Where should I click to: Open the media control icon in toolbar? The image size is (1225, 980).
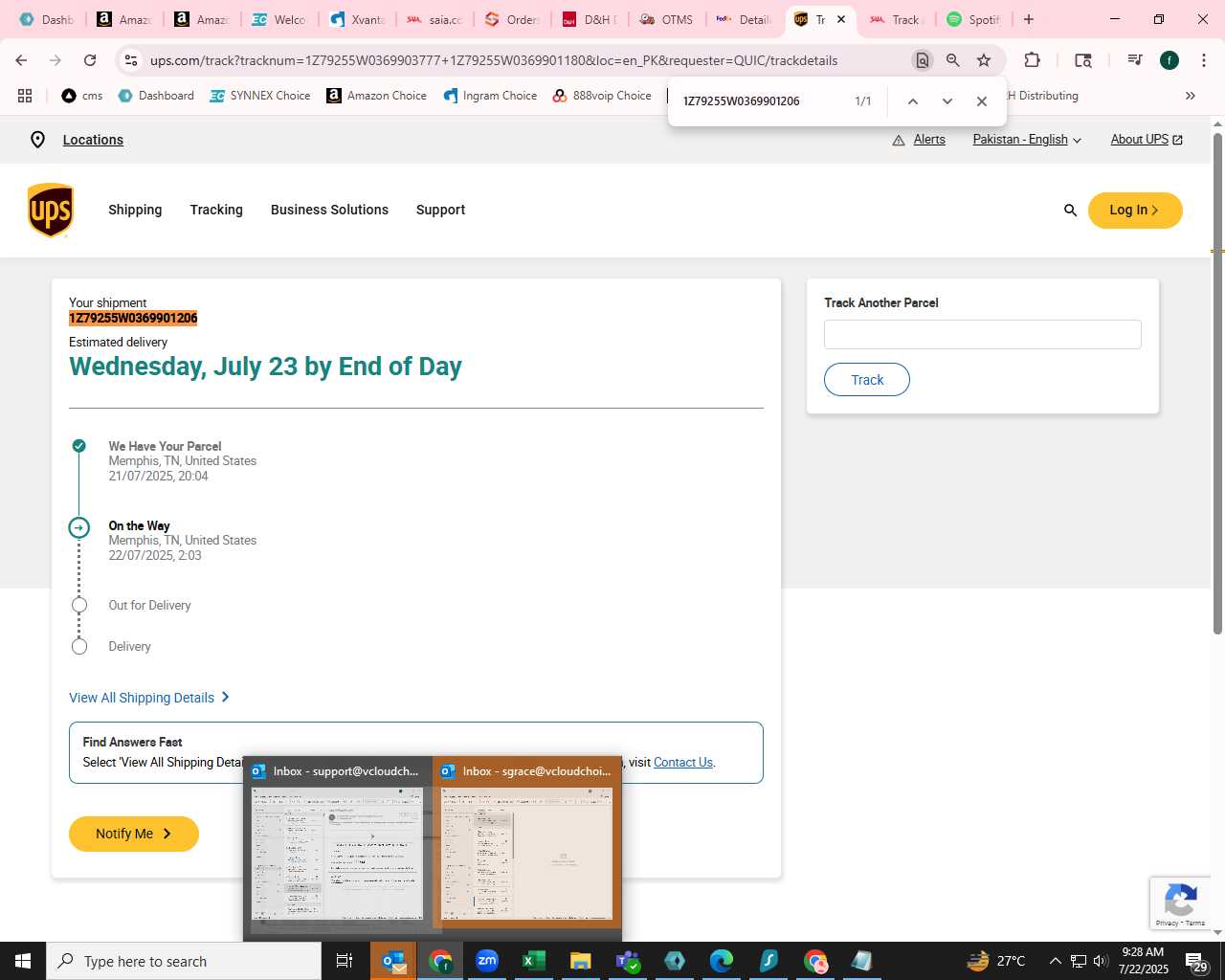1135,60
